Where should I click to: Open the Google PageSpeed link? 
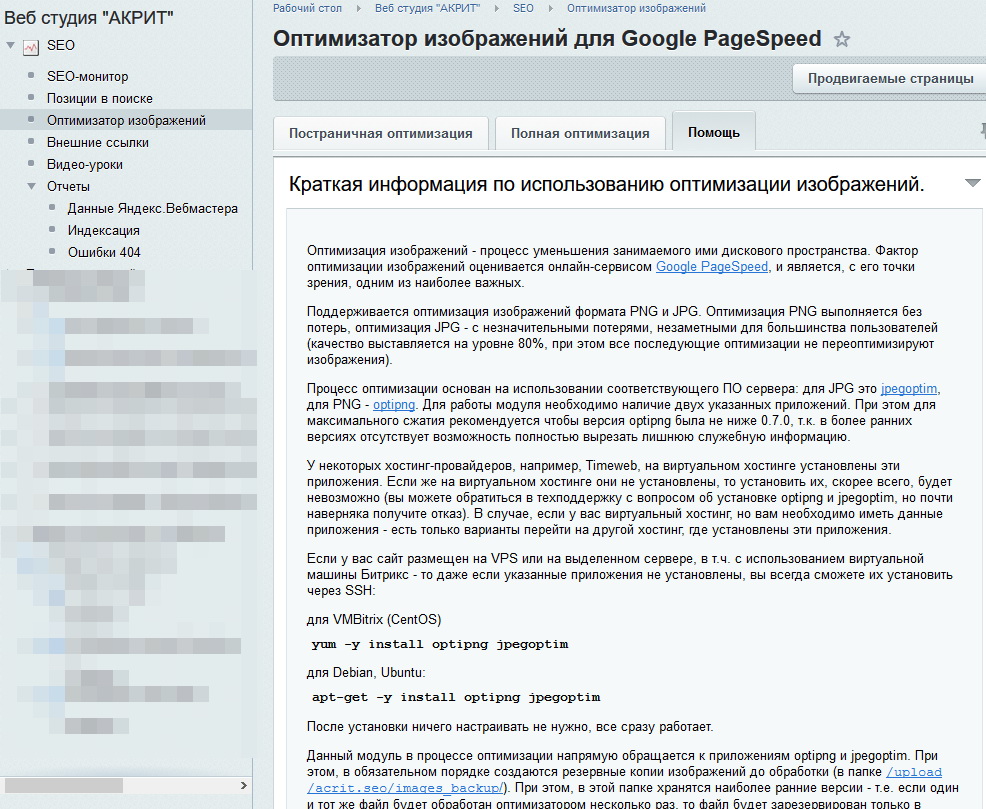(x=711, y=267)
